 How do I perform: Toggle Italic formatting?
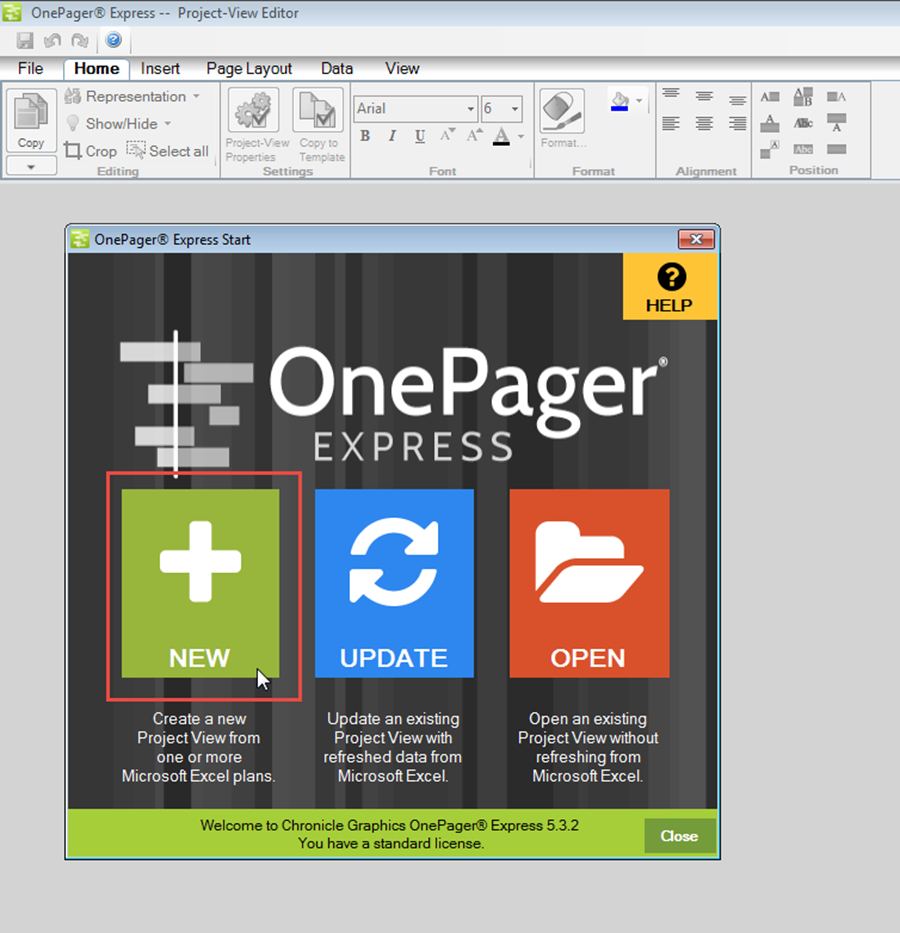[x=392, y=135]
